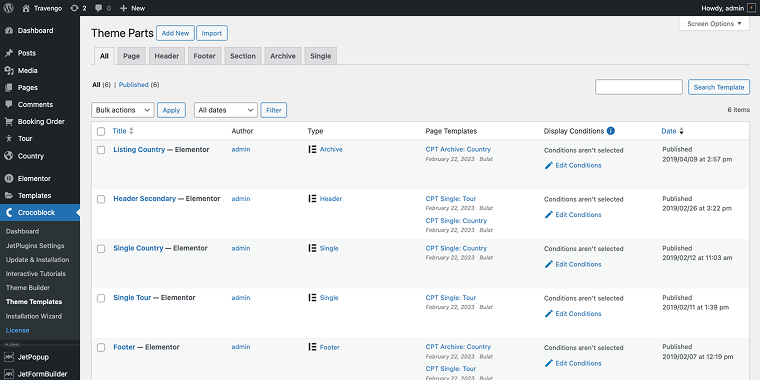Click the Elementor icon beside Header type
The width and height of the screenshot is (760, 380).
(313, 198)
